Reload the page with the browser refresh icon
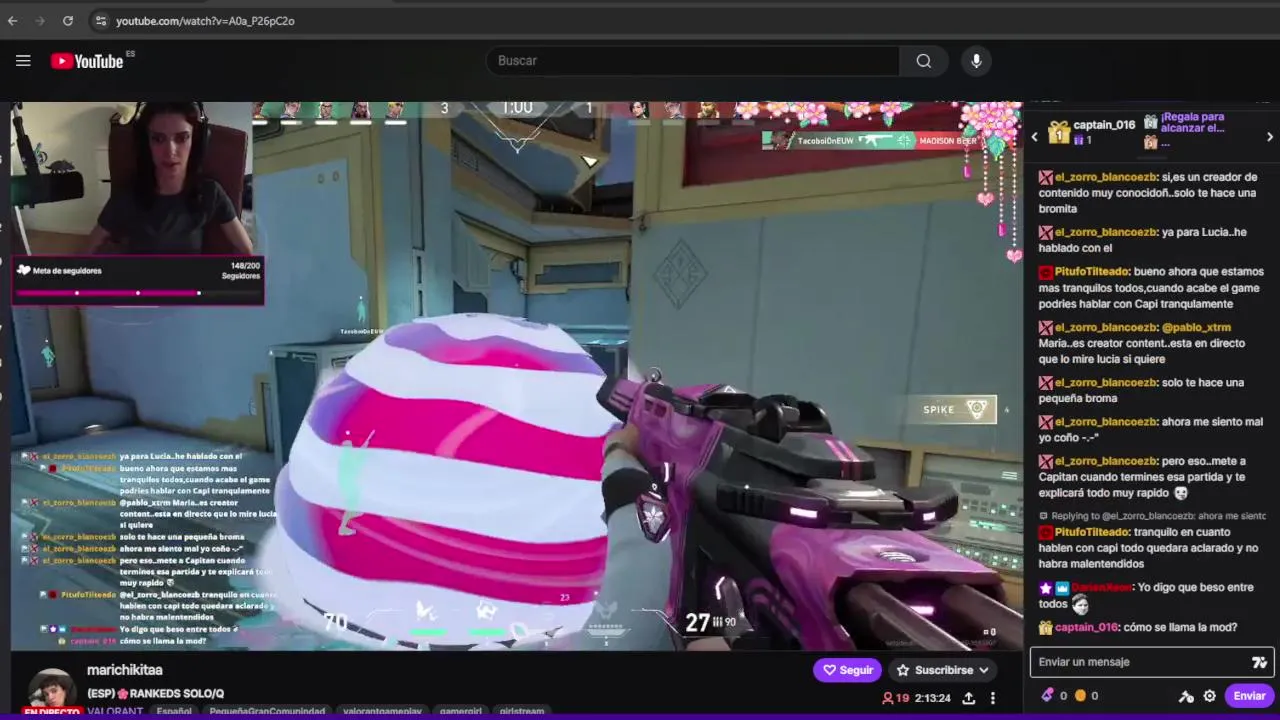The height and width of the screenshot is (720, 1280). point(67,20)
